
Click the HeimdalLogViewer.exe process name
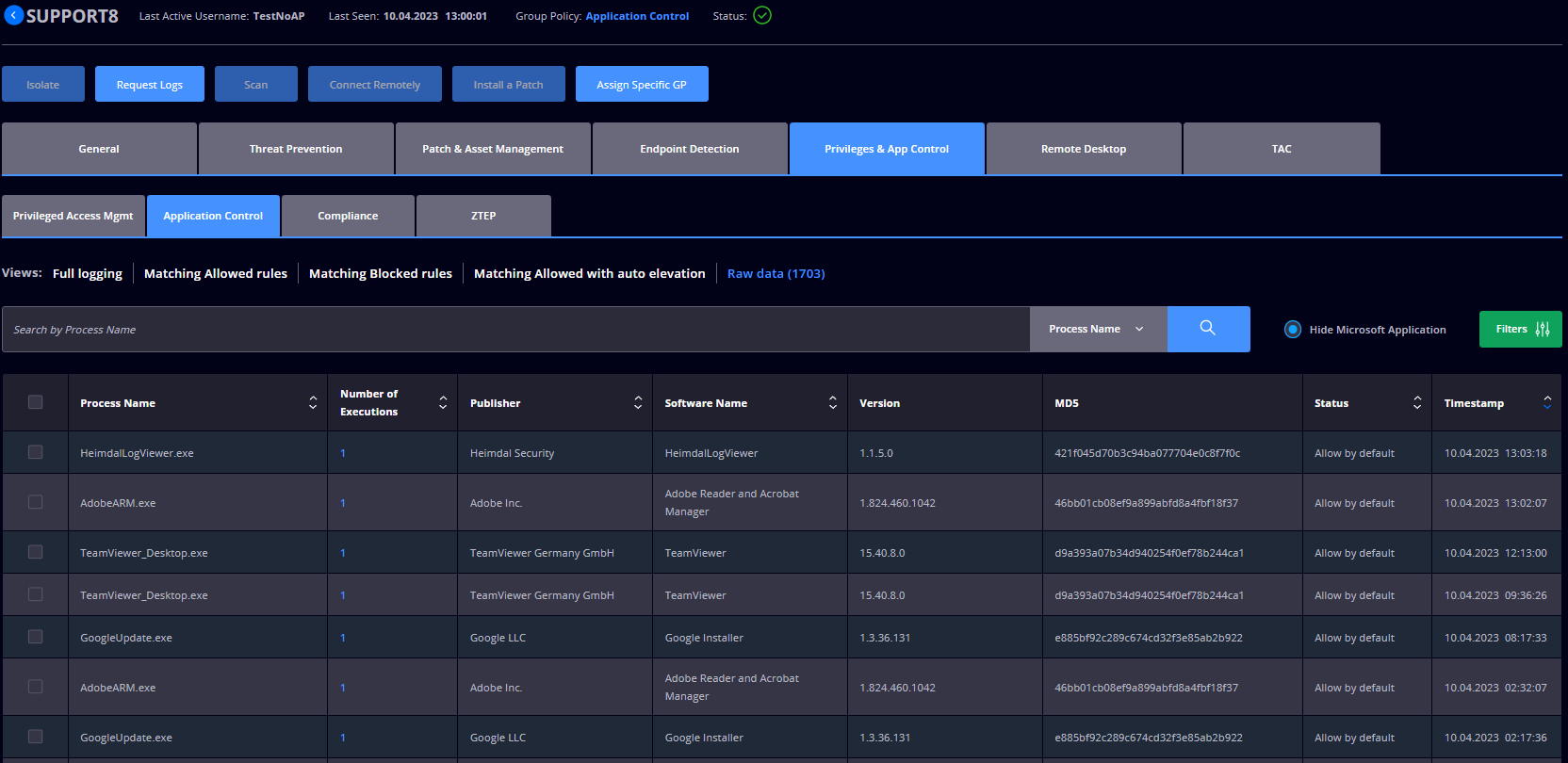[137, 453]
